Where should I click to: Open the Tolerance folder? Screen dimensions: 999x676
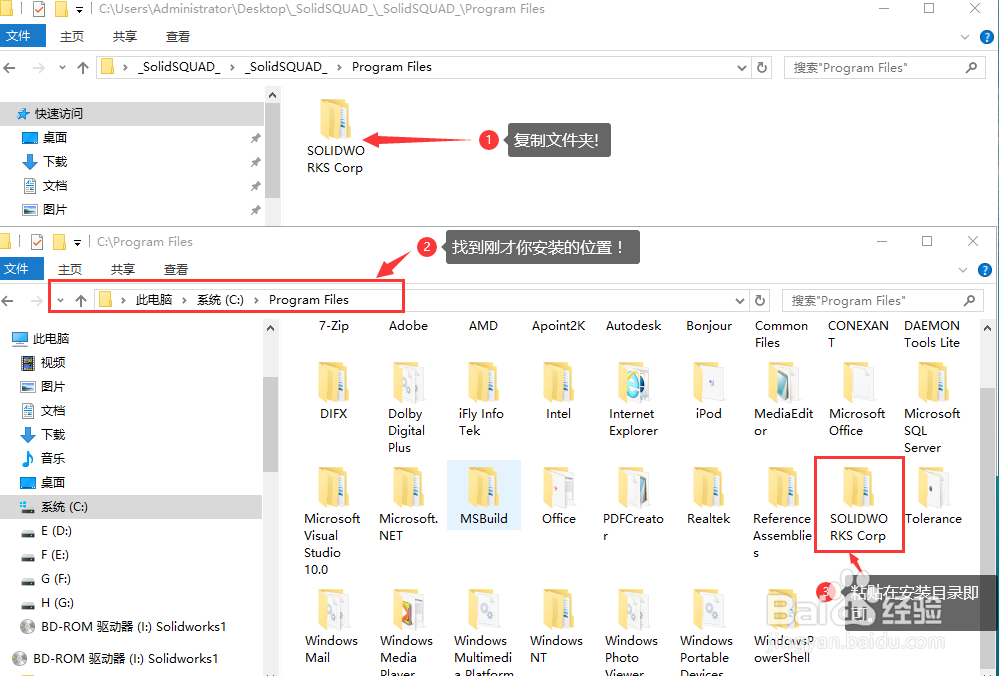click(x=933, y=496)
